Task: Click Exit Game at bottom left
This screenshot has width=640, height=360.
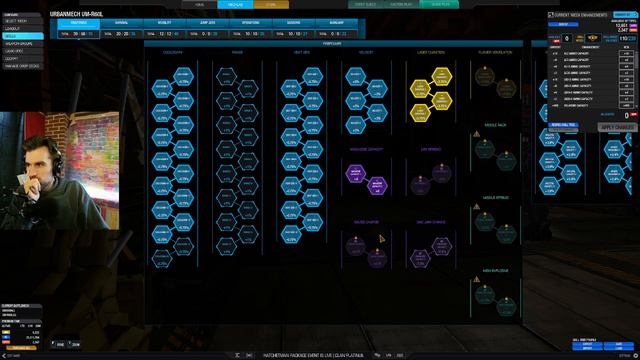Action: (12, 356)
